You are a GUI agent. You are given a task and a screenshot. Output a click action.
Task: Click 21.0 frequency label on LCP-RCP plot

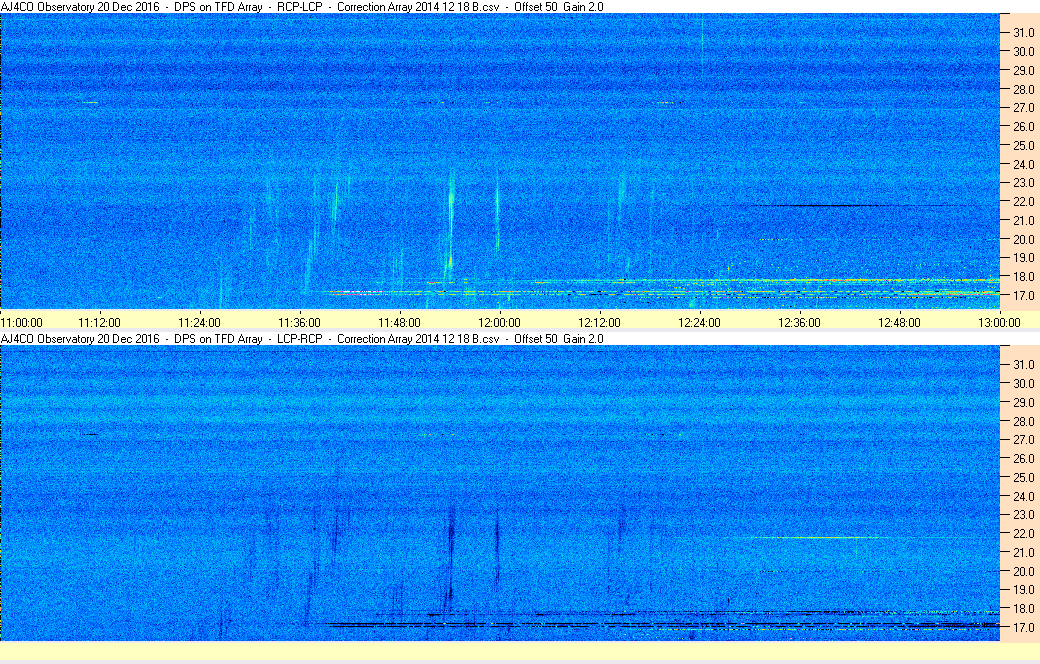[1023, 552]
